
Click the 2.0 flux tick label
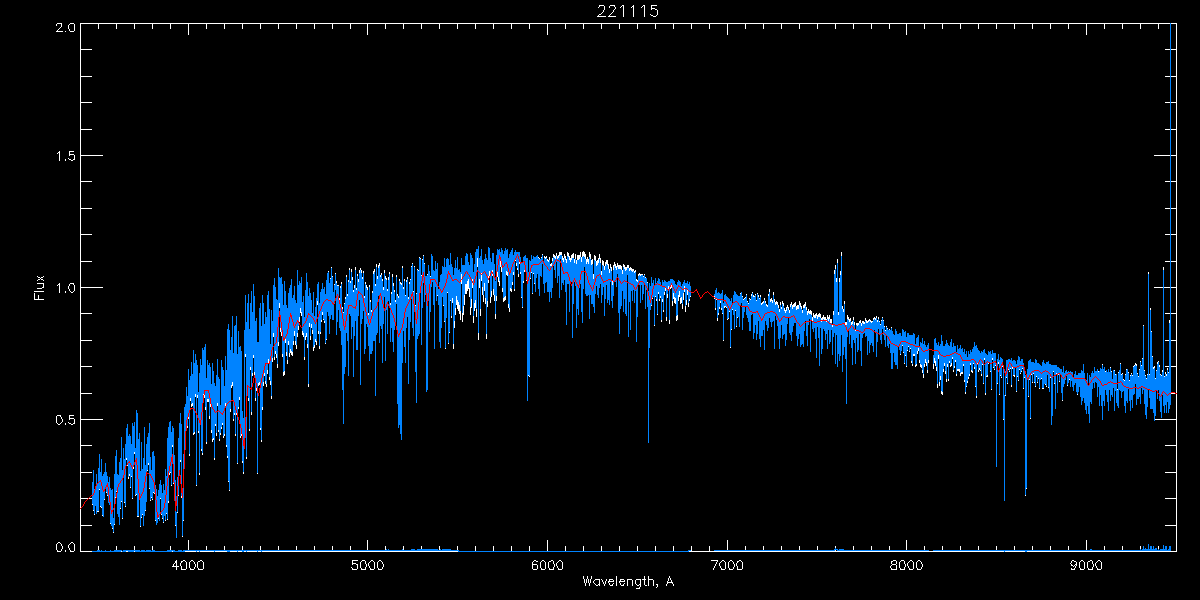click(x=65, y=28)
